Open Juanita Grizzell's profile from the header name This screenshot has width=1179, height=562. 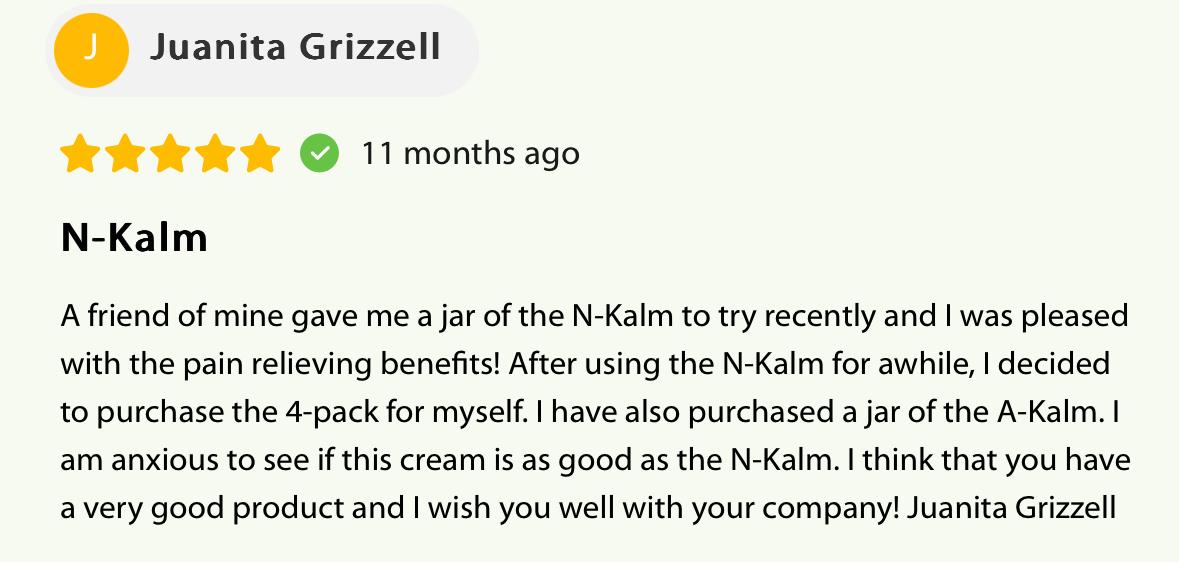click(x=296, y=47)
